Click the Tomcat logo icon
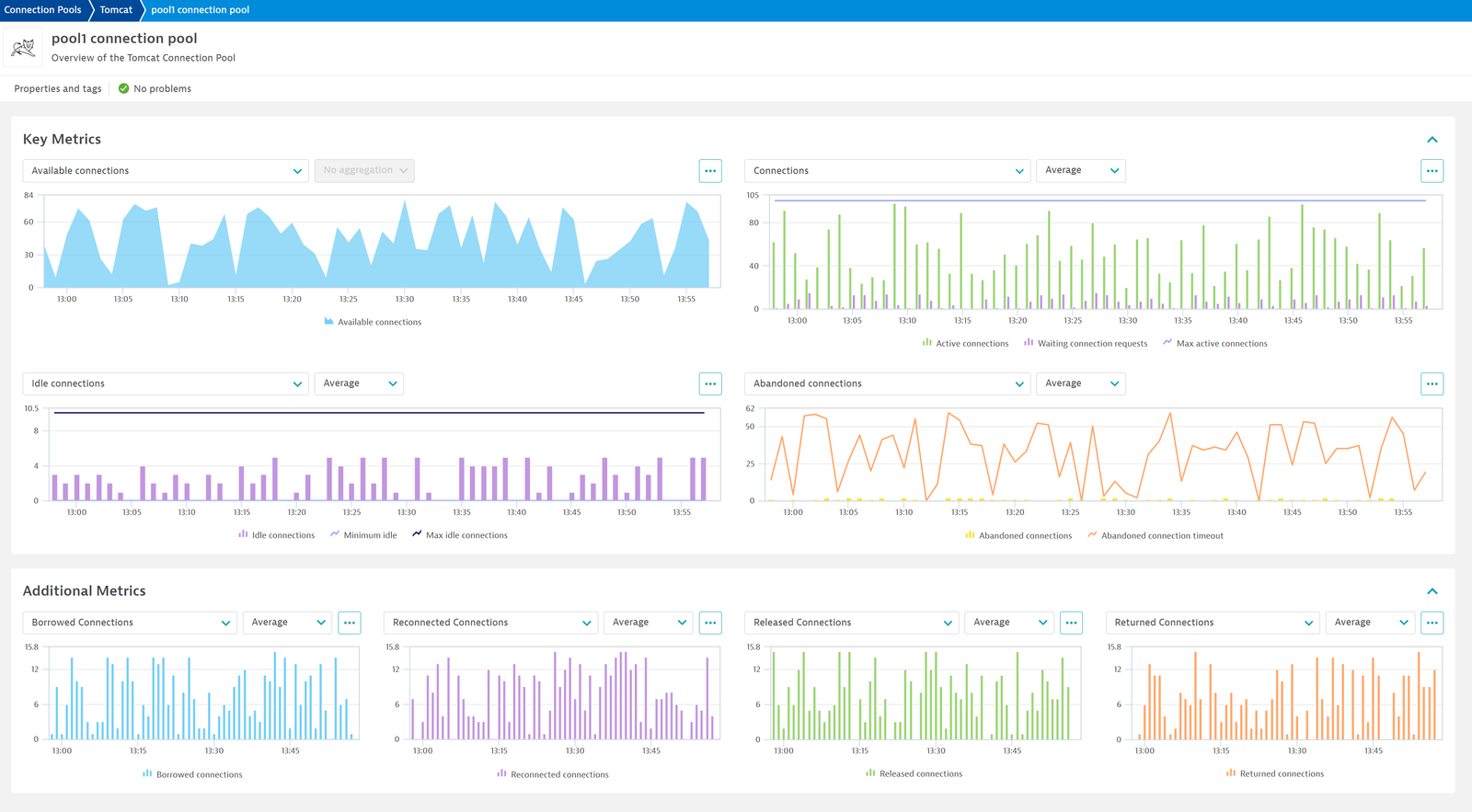 pos(23,47)
